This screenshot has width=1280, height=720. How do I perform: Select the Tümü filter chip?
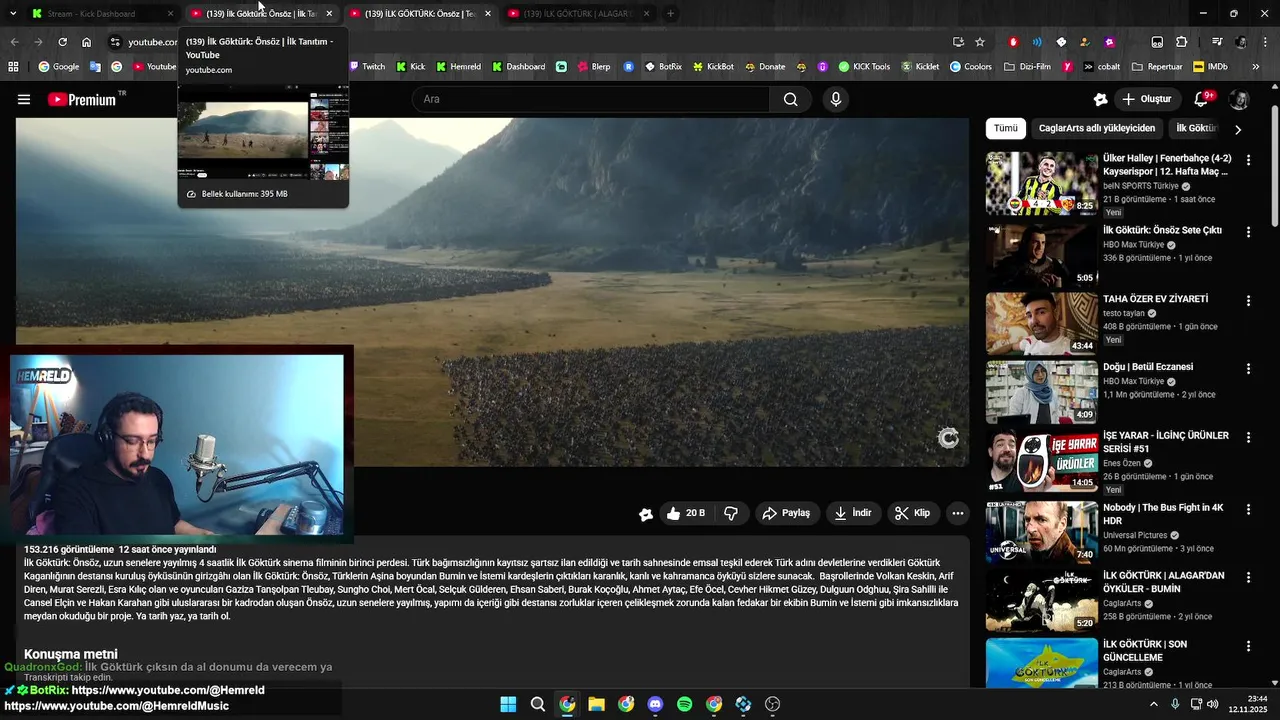point(1005,128)
